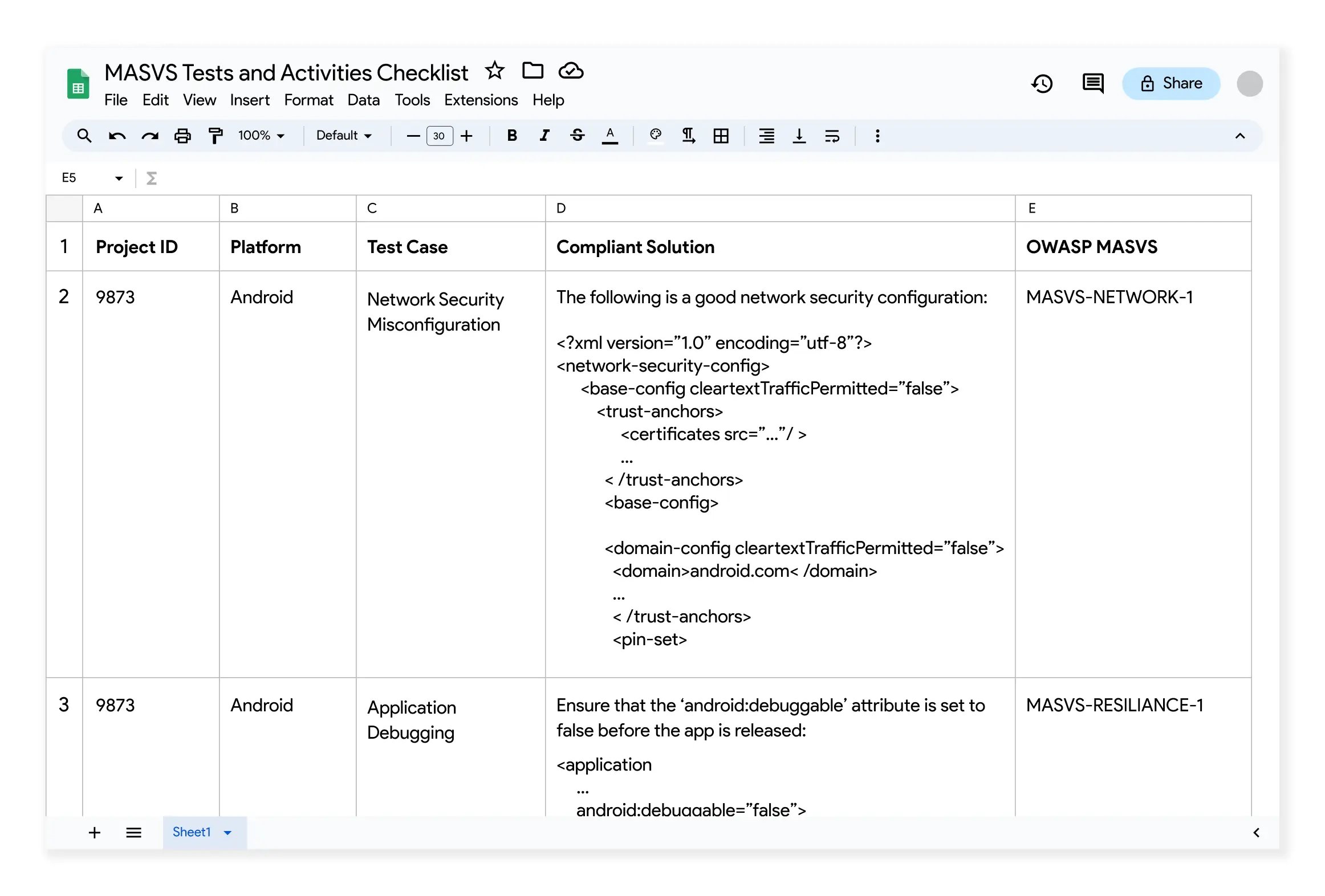Select the Sheet1 tab
1325x896 pixels.
(190, 831)
